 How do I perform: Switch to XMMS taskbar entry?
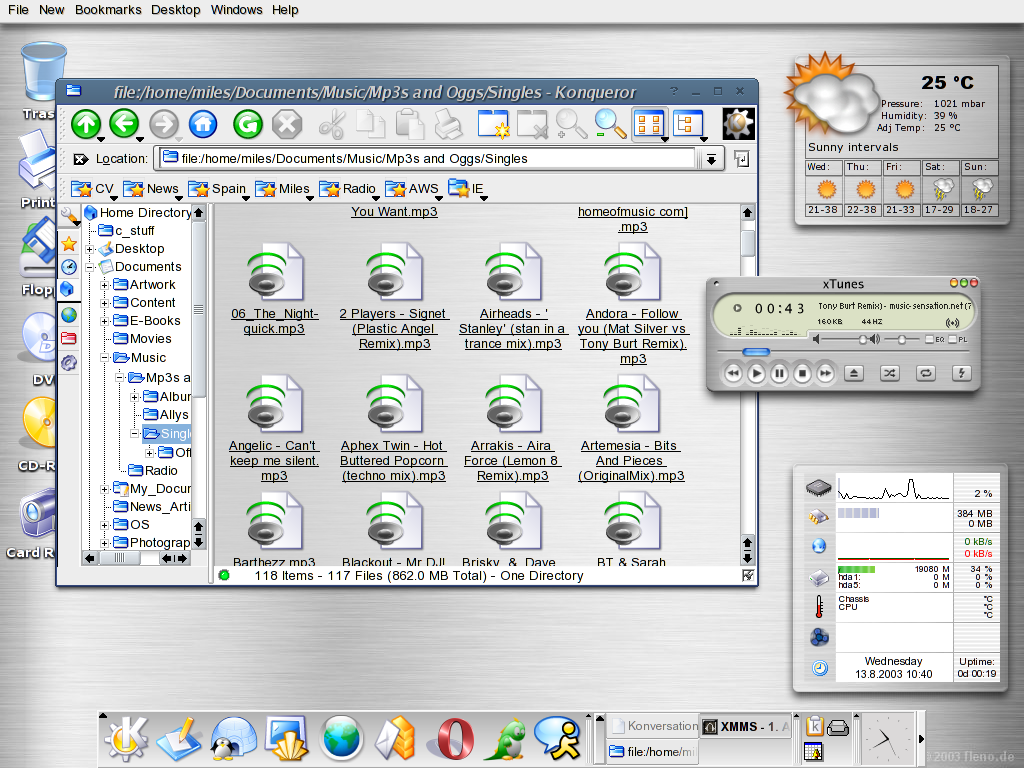[746, 726]
